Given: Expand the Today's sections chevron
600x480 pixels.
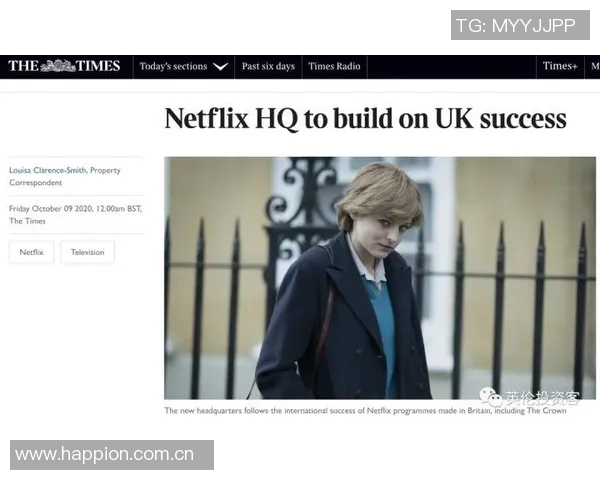Looking at the screenshot, I should (220, 67).
